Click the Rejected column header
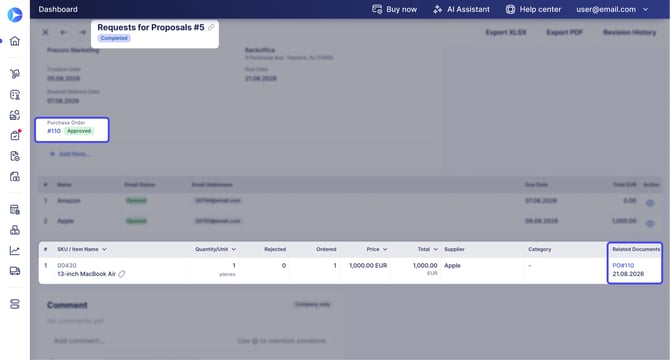The height and width of the screenshot is (360, 670). click(275, 249)
